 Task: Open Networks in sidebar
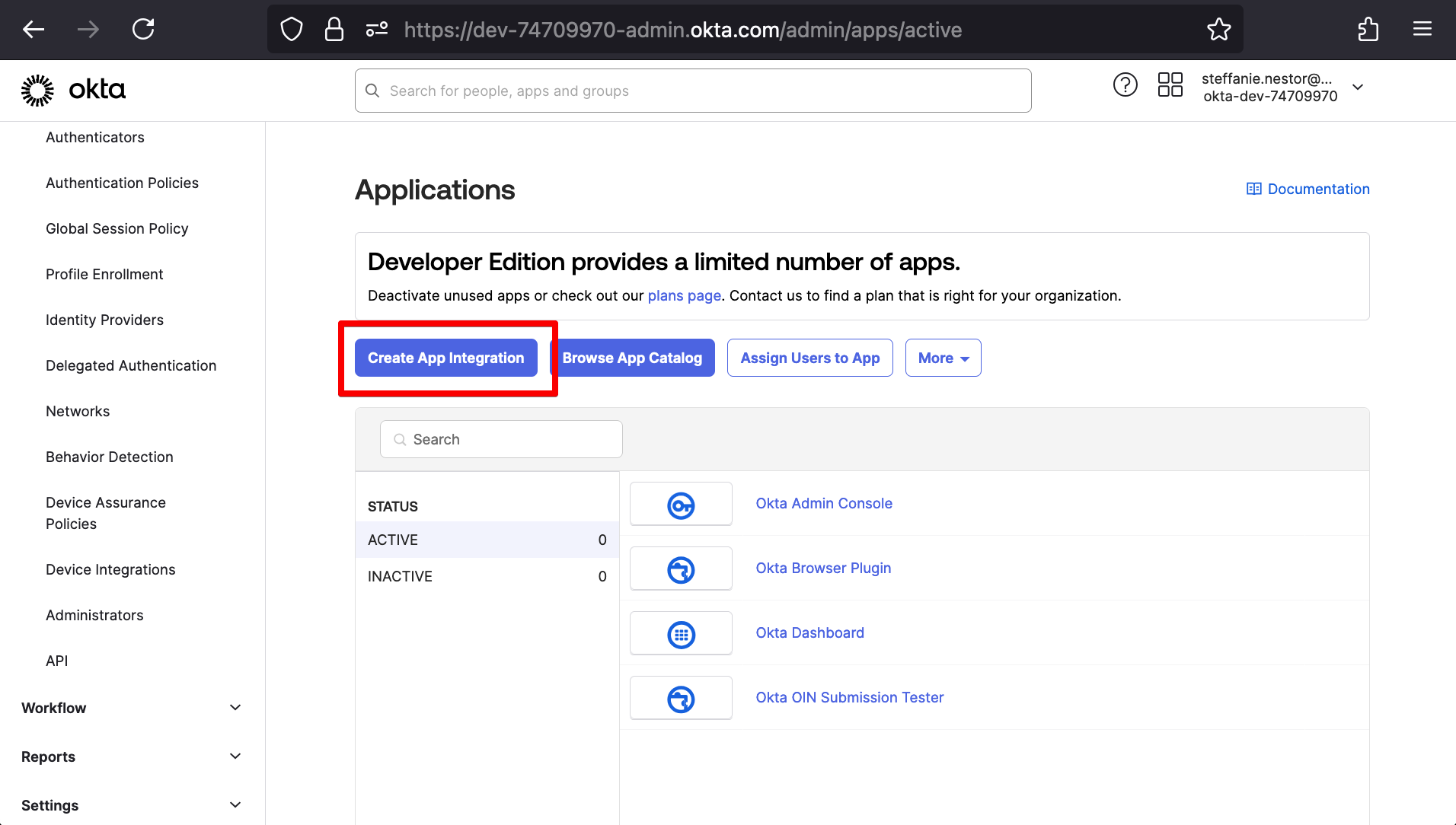tap(78, 411)
